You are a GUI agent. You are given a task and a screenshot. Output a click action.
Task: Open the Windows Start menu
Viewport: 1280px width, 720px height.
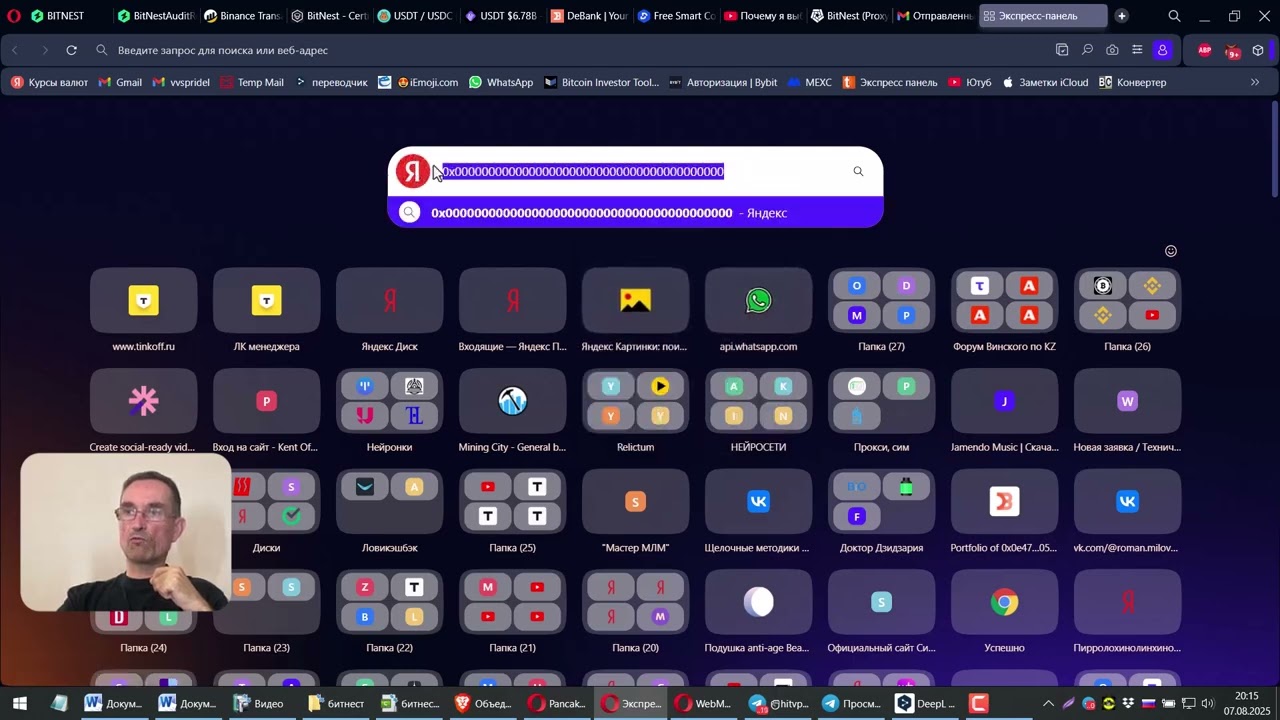click(x=19, y=703)
